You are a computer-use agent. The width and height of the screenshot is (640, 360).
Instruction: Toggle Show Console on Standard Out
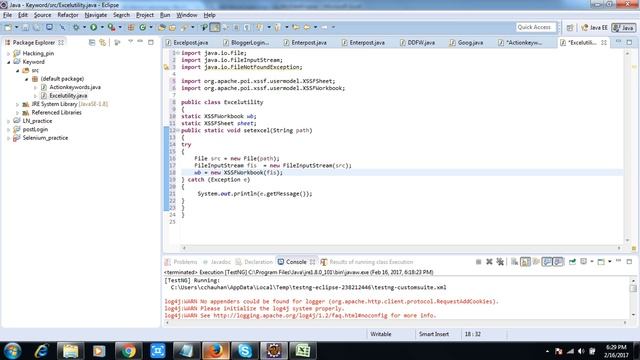click(547, 262)
